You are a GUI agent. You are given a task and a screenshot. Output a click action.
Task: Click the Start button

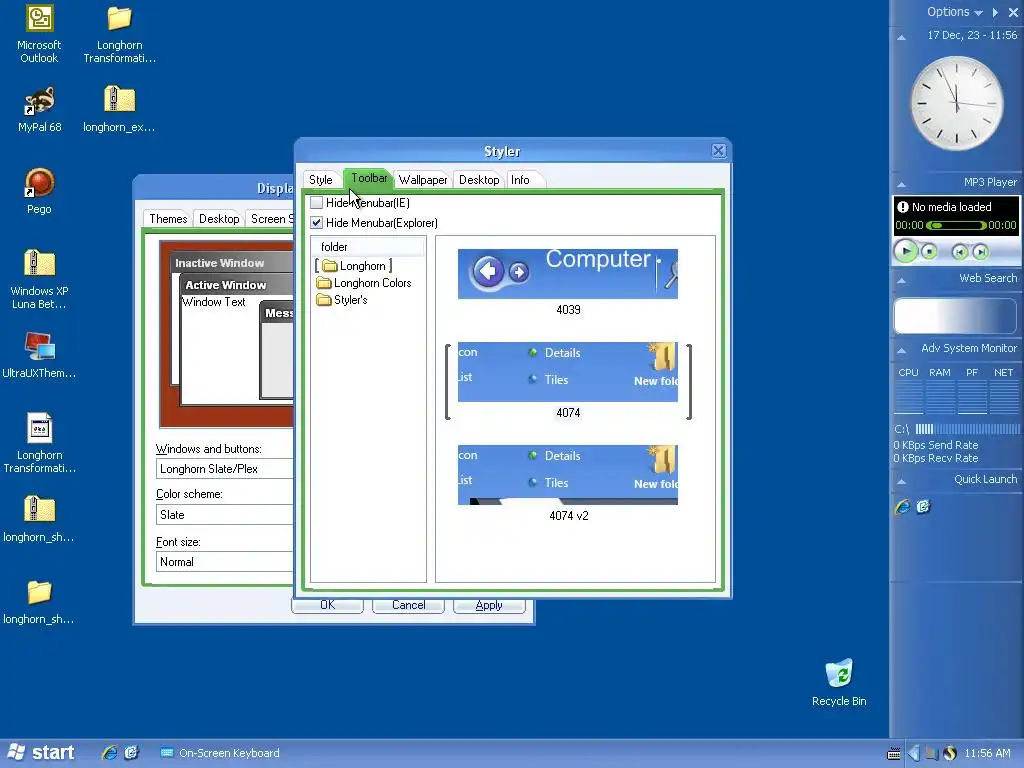(41, 753)
